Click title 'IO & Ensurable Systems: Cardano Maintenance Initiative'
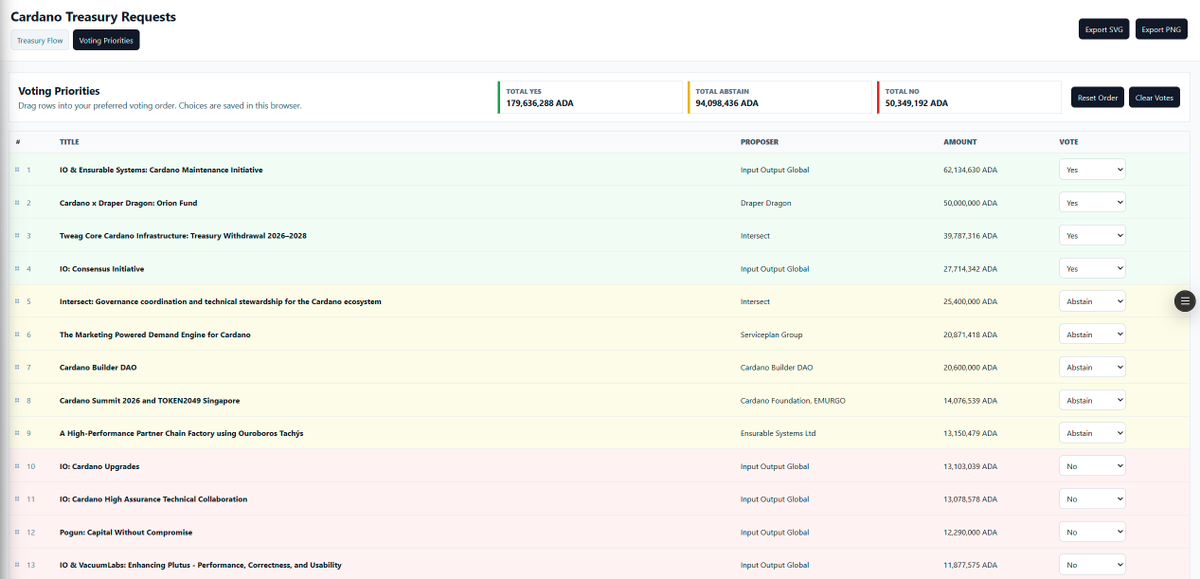 tap(161, 170)
